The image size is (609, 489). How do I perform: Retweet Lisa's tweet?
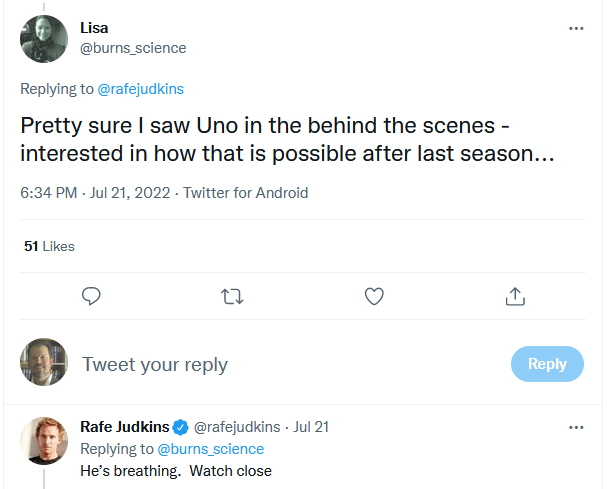pos(232,296)
